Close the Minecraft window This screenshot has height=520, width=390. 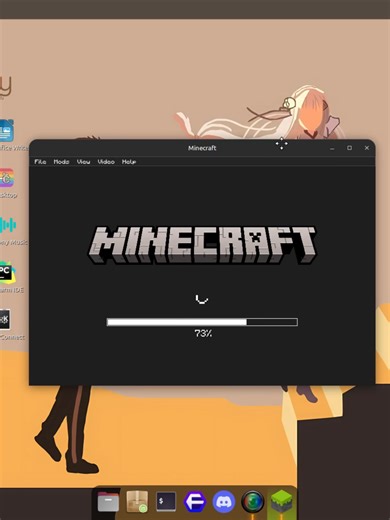coord(367,148)
